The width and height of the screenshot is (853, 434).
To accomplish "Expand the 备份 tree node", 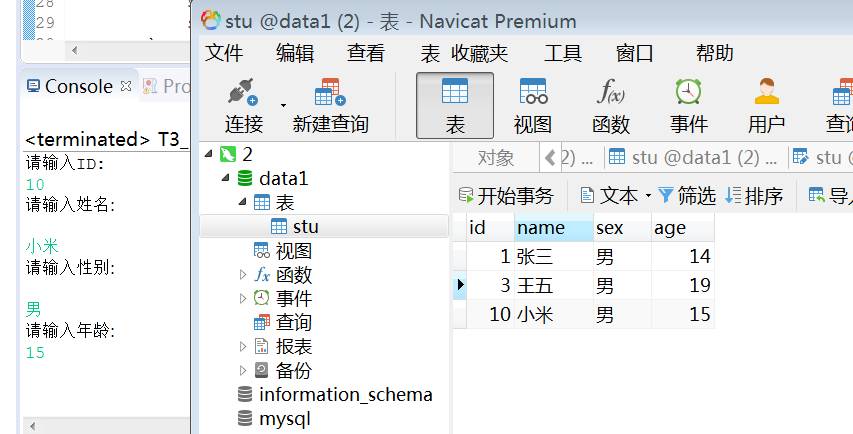I will tap(243, 370).
